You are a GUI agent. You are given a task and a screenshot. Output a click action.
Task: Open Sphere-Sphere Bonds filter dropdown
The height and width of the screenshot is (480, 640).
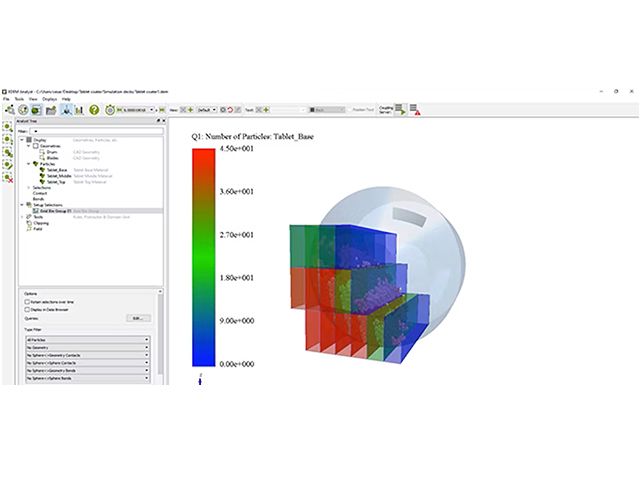pos(88,378)
